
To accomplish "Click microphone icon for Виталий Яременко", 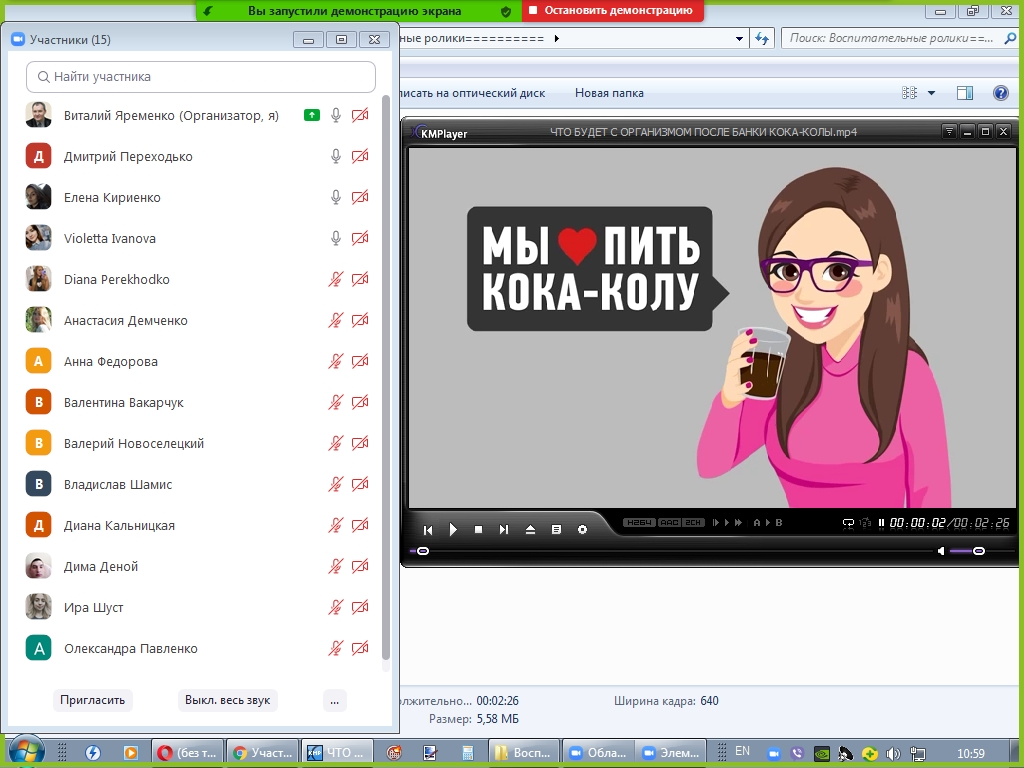I will (x=336, y=116).
